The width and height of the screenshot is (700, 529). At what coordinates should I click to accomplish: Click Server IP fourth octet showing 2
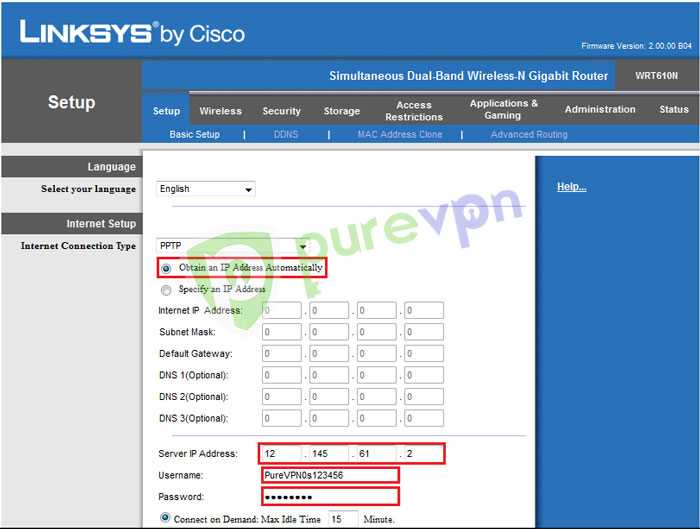[x=424, y=454]
